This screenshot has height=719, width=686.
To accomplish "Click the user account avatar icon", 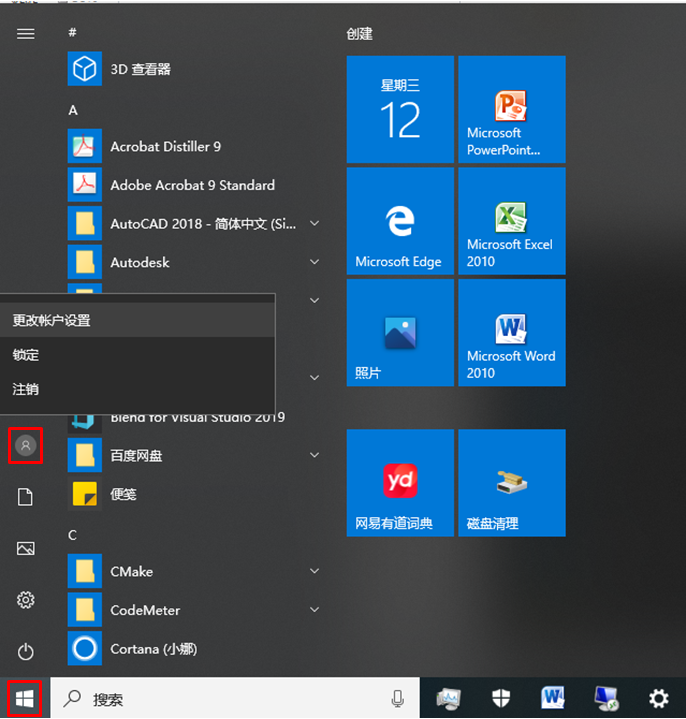I will click(x=26, y=445).
